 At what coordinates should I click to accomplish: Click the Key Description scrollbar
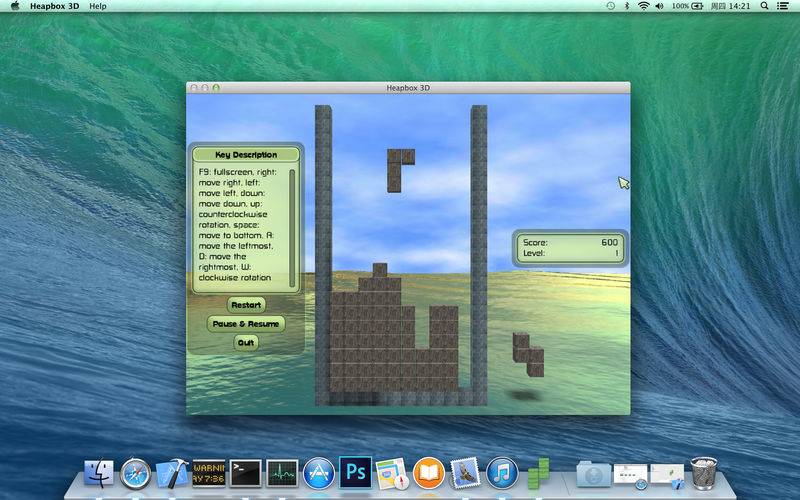(292, 227)
